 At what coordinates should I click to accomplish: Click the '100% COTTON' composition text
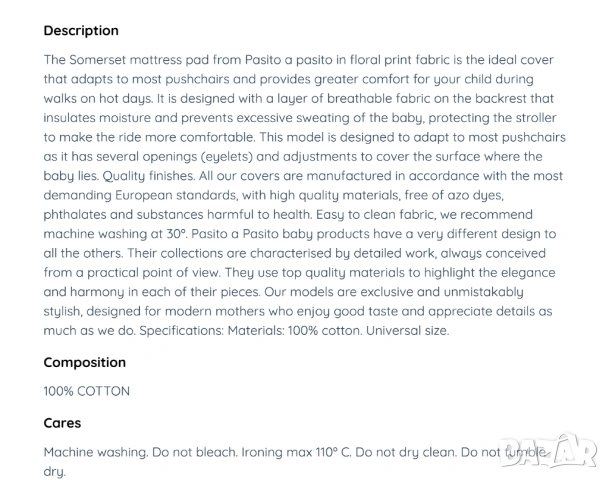pos(87,391)
